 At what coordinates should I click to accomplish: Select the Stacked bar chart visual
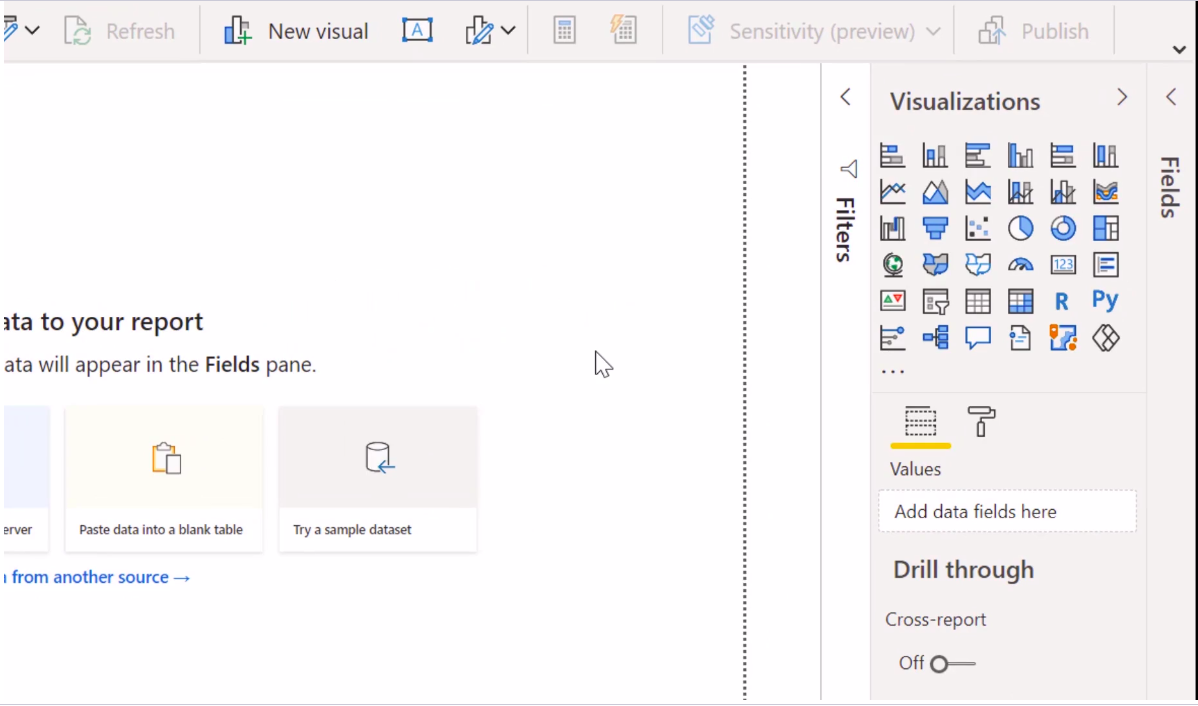[892, 156]
